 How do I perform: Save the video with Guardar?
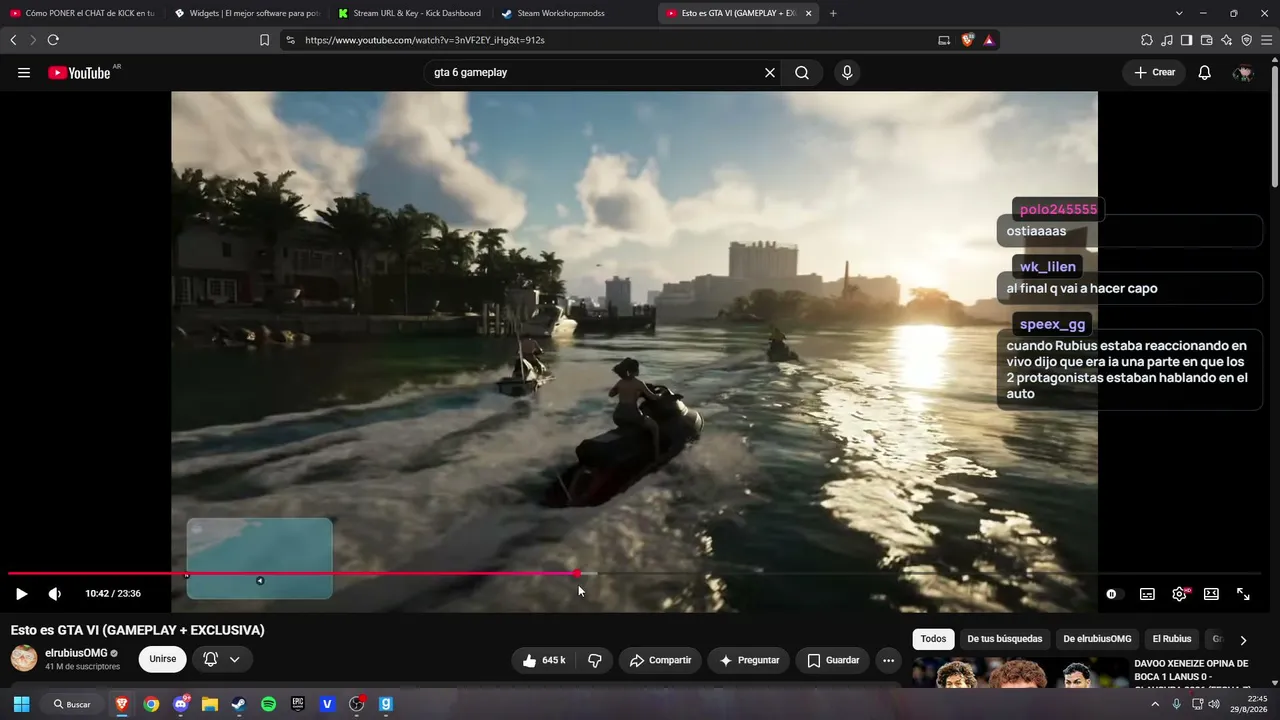(833, 660)
